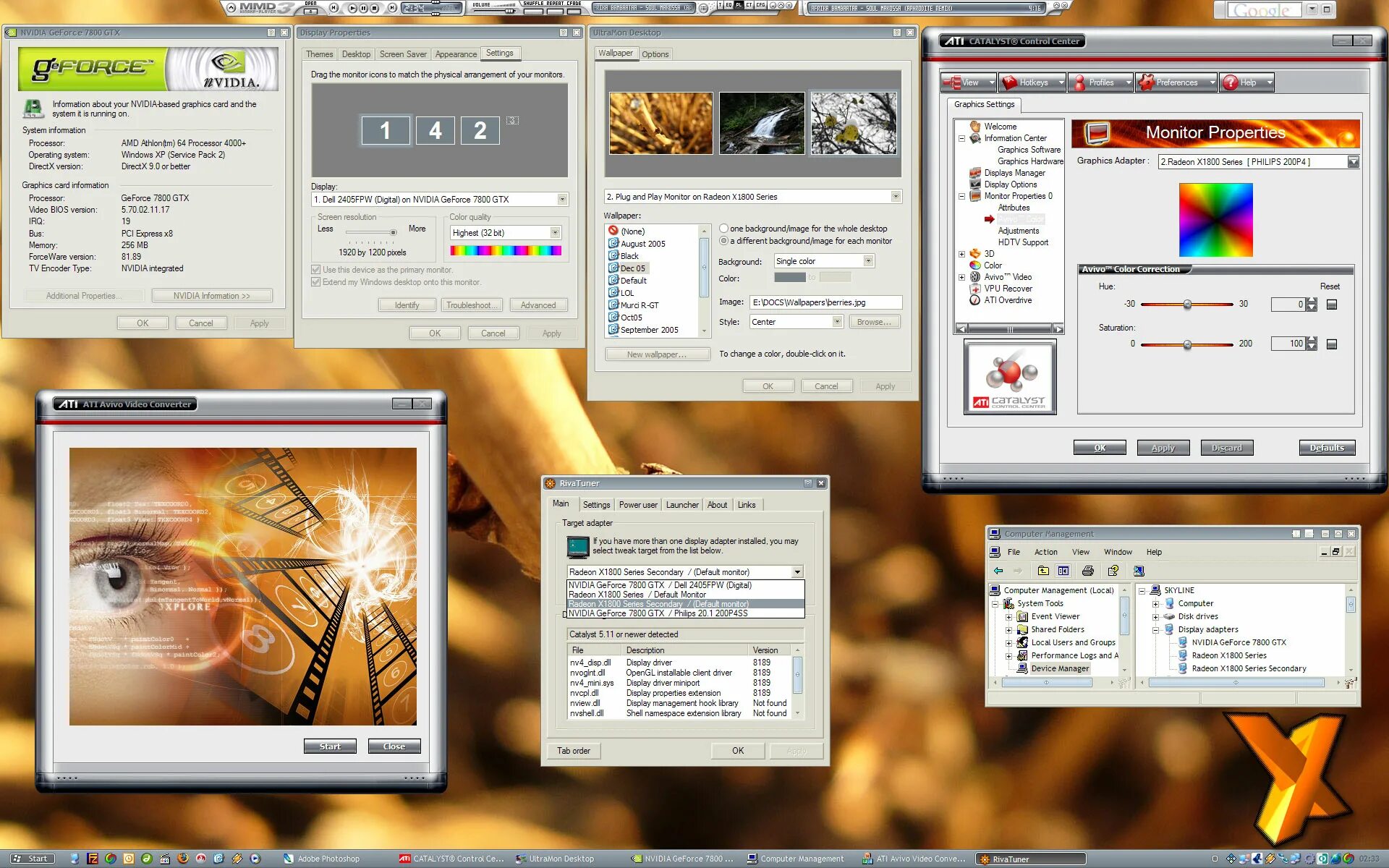Click monitor icon 4 in Display Properties
The image size is (1389, 868).
coord(435,131)
